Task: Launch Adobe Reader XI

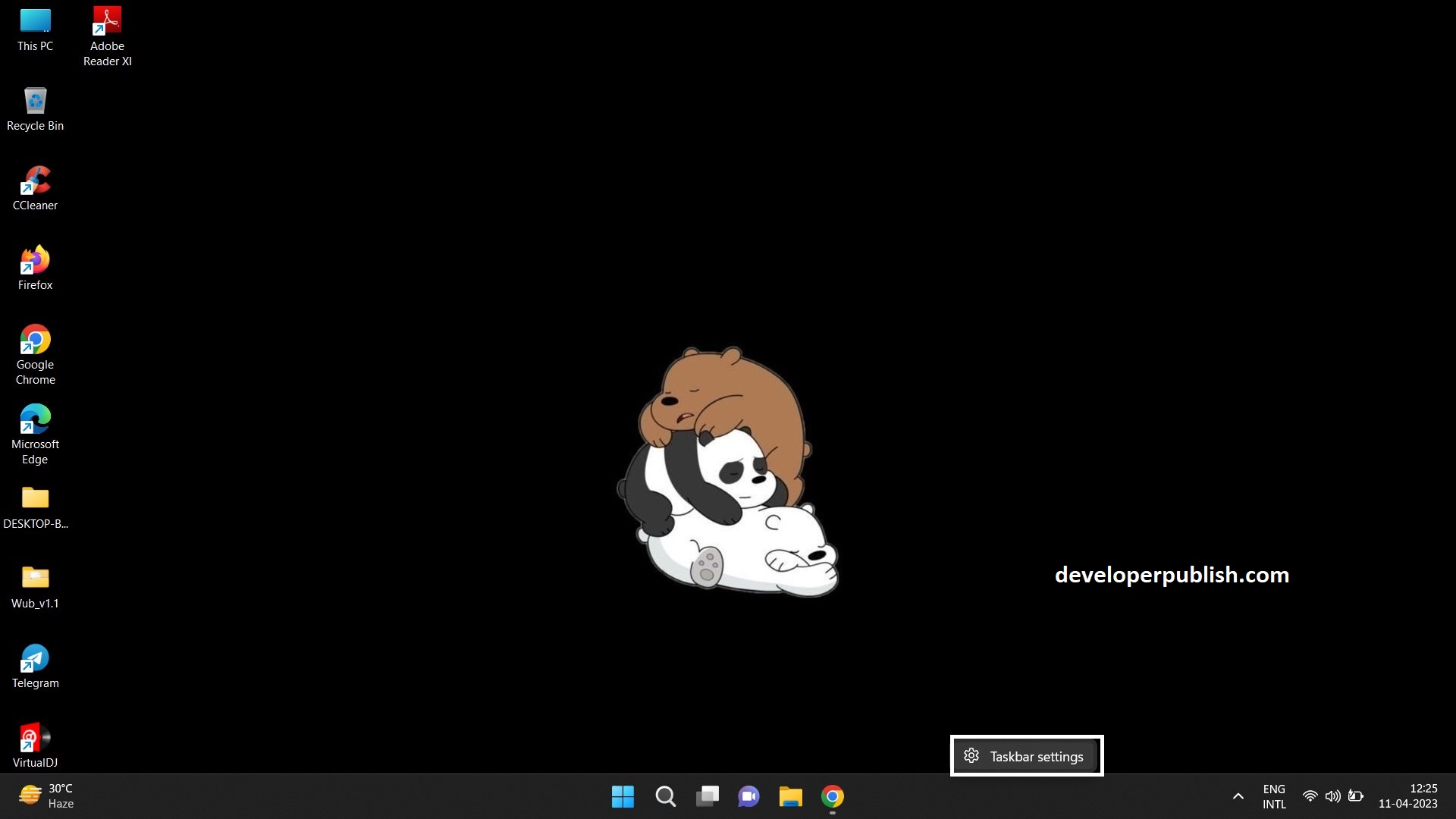Action: pyautogui.click(x=107, y=19)
